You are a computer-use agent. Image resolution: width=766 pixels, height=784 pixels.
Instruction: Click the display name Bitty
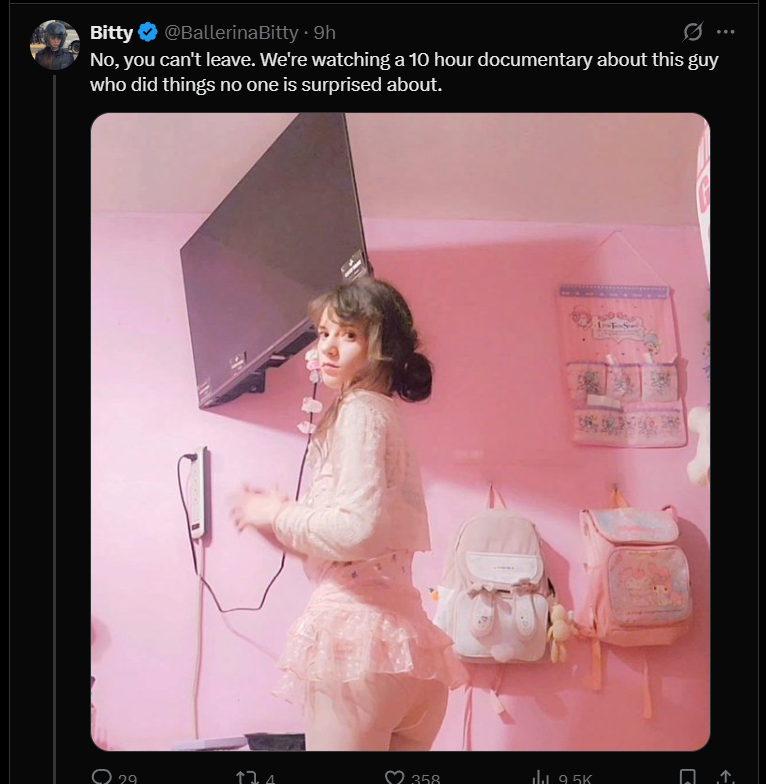point(111,32)
